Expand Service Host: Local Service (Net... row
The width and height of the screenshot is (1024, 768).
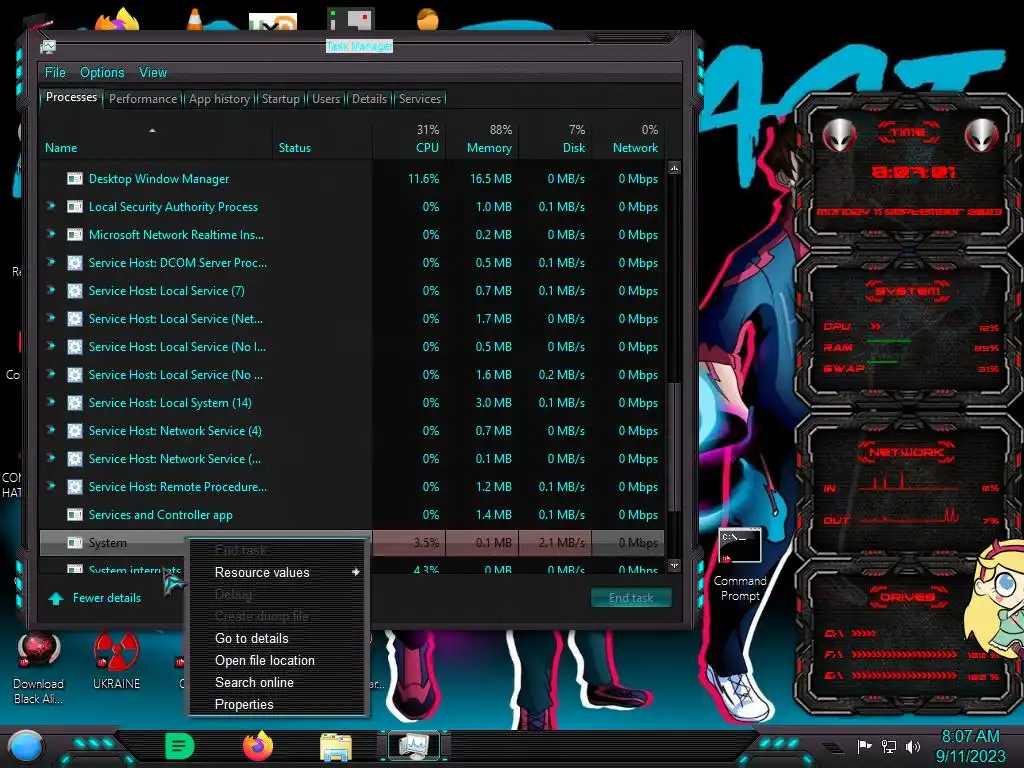click(x=51, y=319)
